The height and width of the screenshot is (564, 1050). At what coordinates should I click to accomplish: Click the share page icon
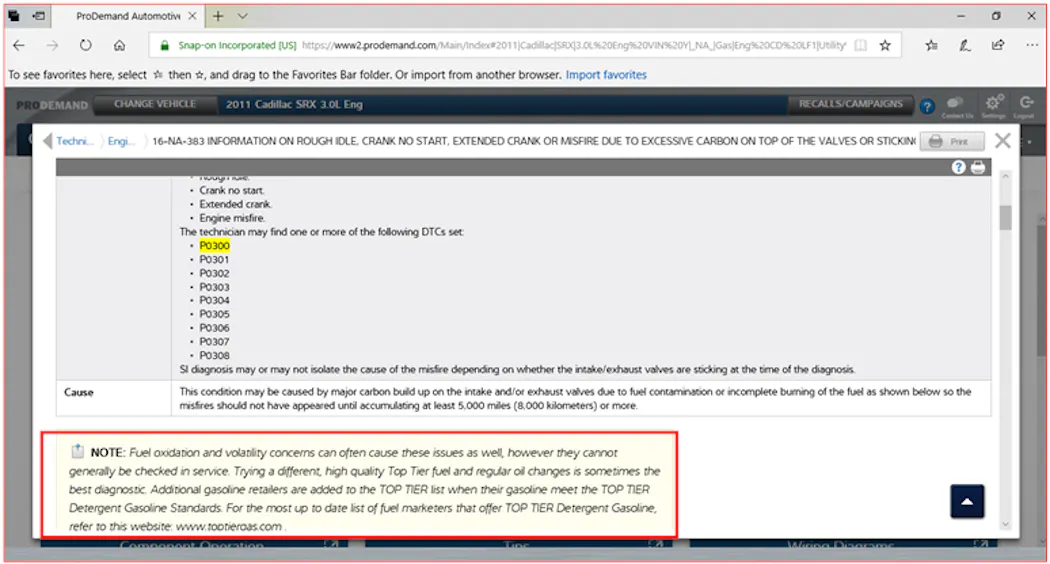[x=998, y=46]
